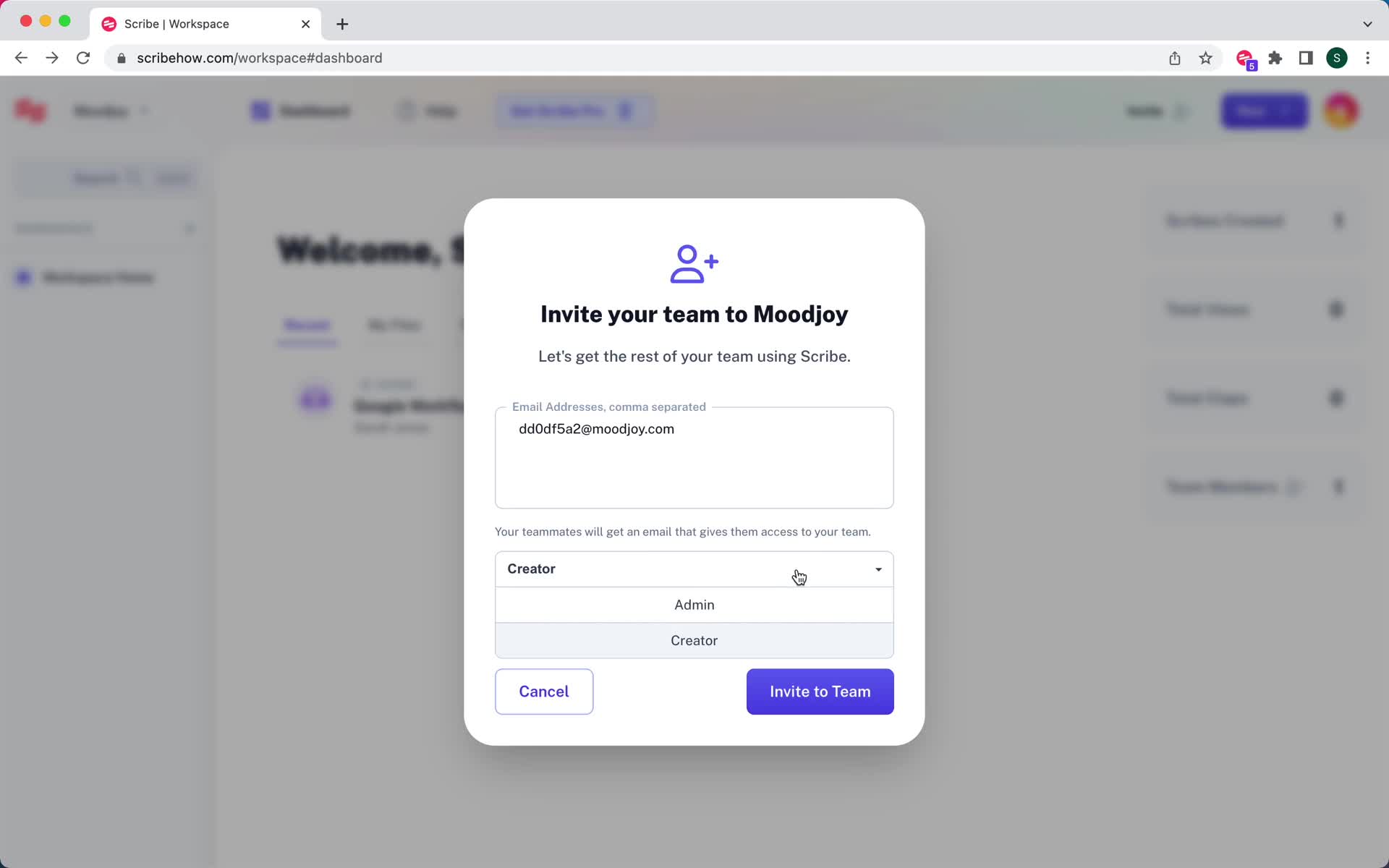Click the Help section icon
Viewport: 1389px width, 868px height.
[x=407, y=110]
